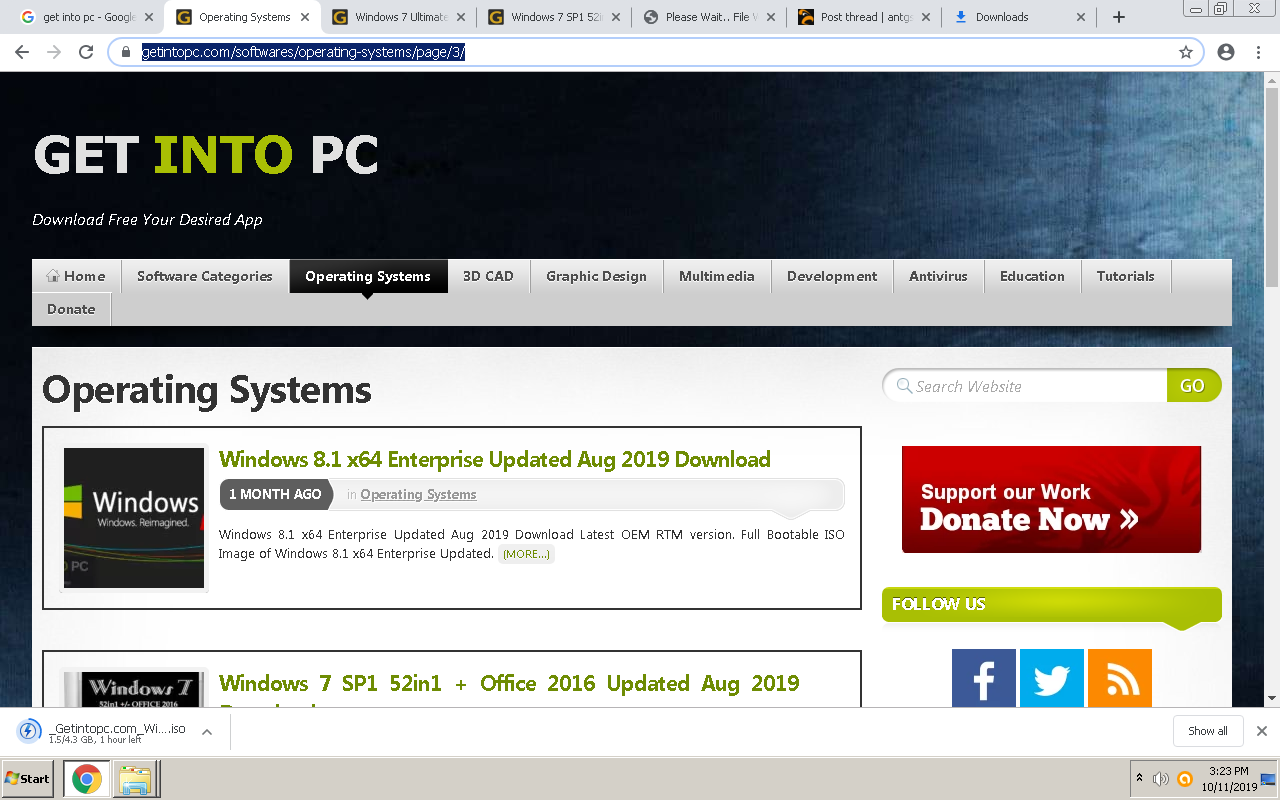Open the Development category

click(x=832, y=276)
